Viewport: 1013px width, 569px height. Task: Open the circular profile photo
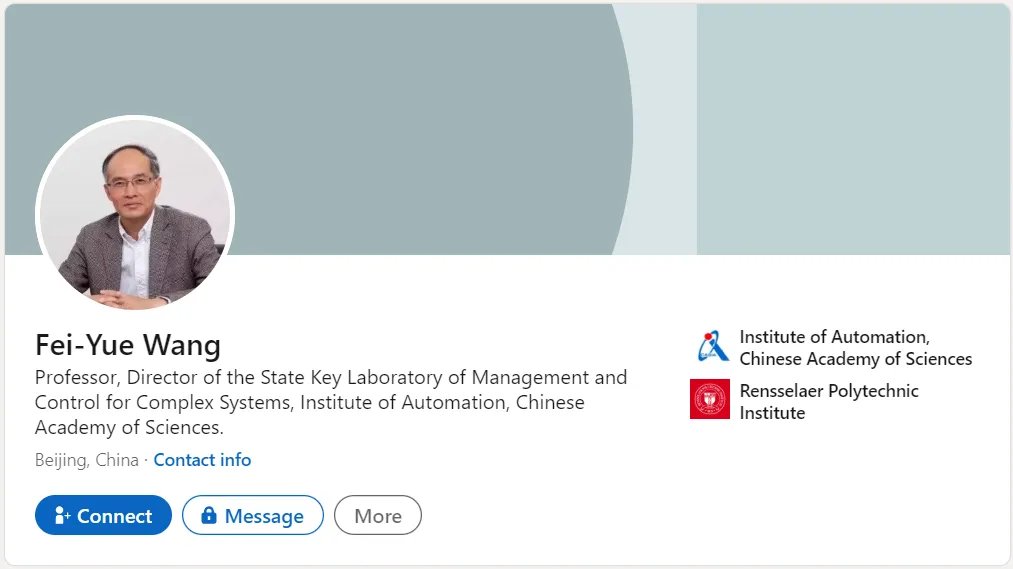[x=135, y=215]
